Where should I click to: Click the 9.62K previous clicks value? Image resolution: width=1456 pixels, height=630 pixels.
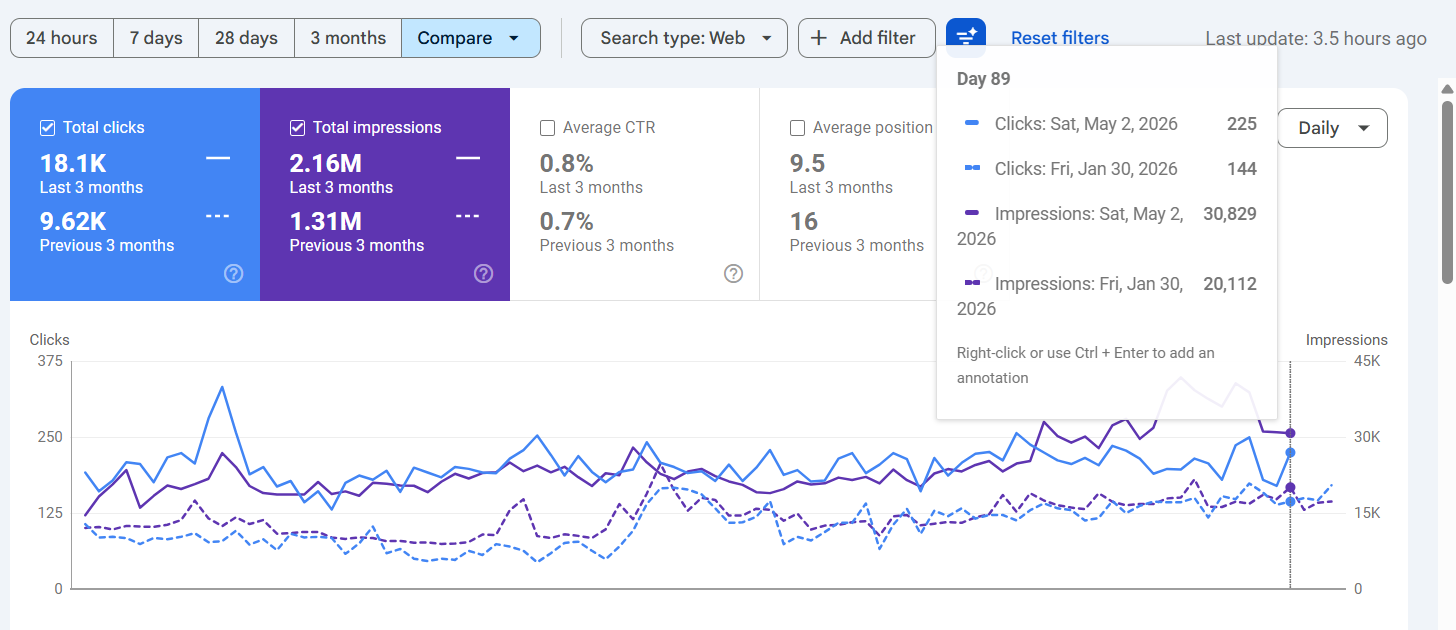[x=73, y=221]
